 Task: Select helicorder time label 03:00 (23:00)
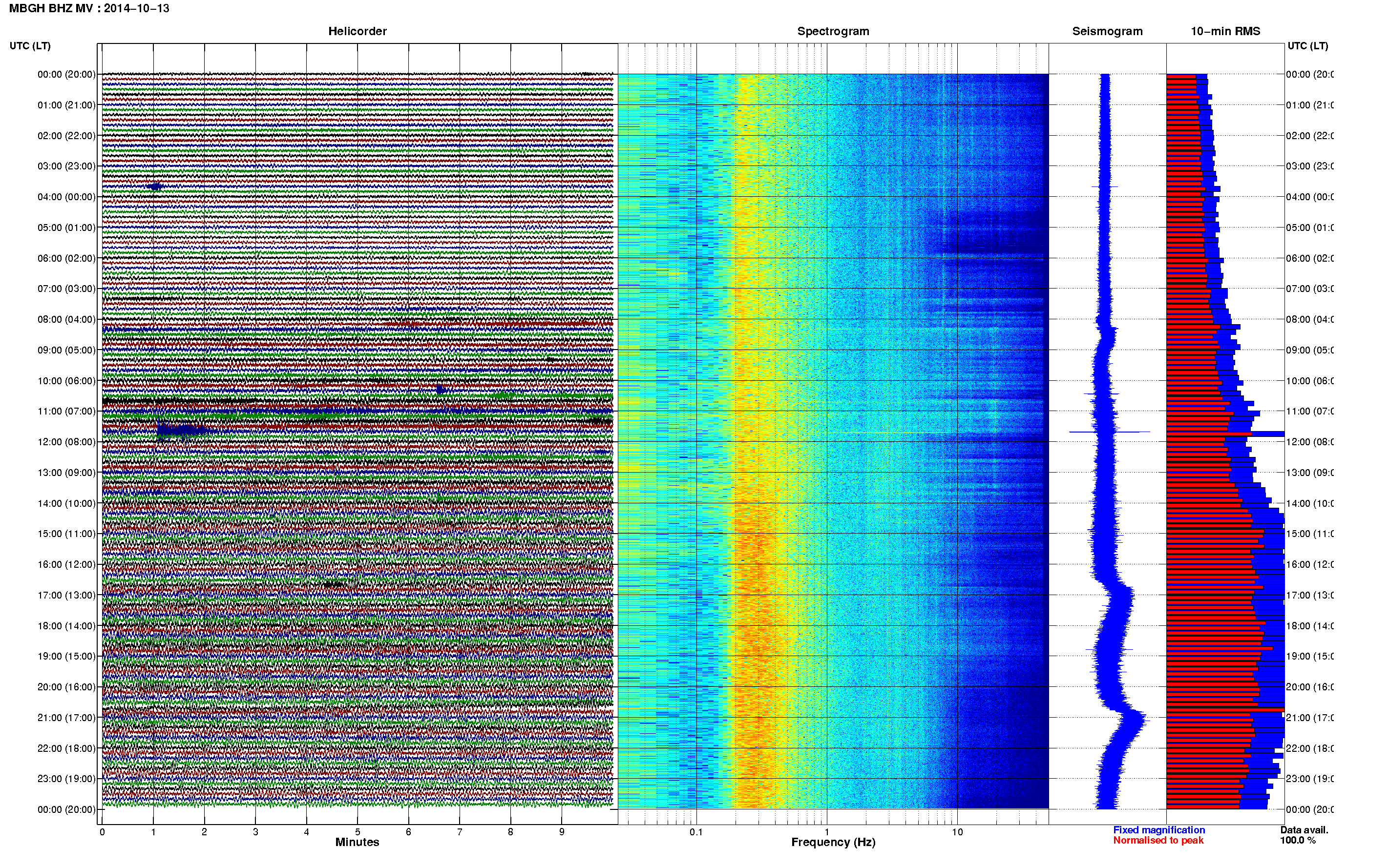click(x=66, y=166)
